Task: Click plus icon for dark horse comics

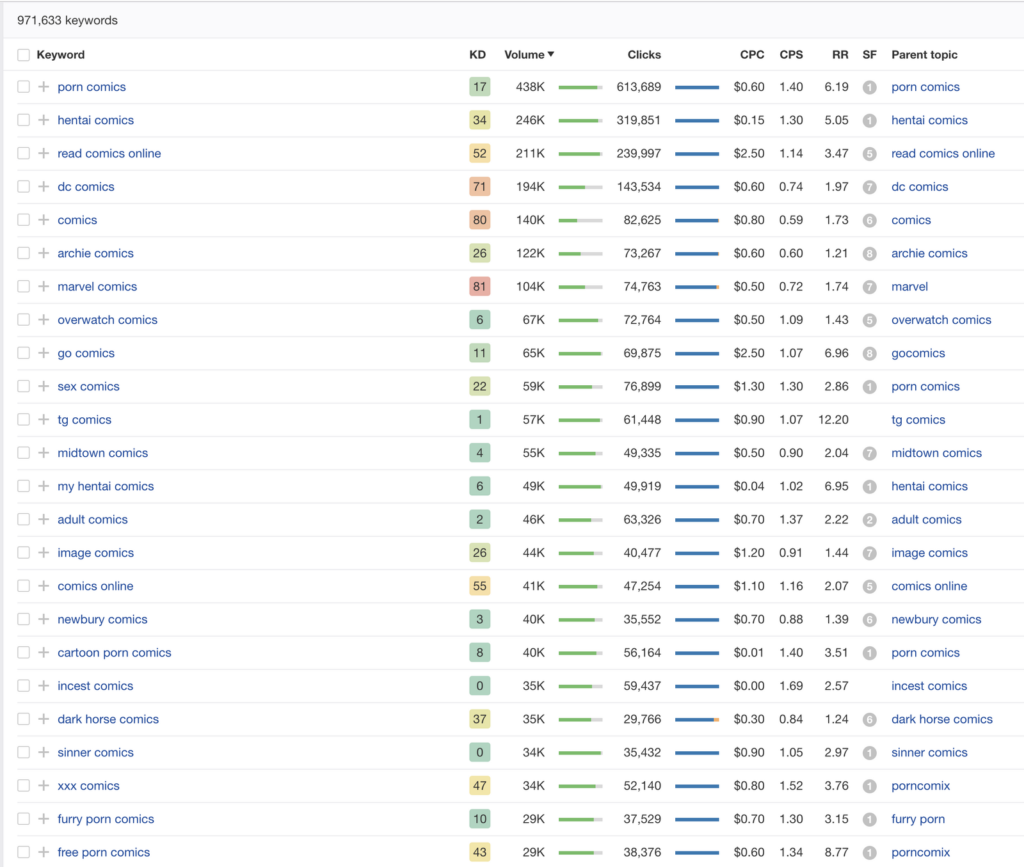Action: tap(44, 719)
